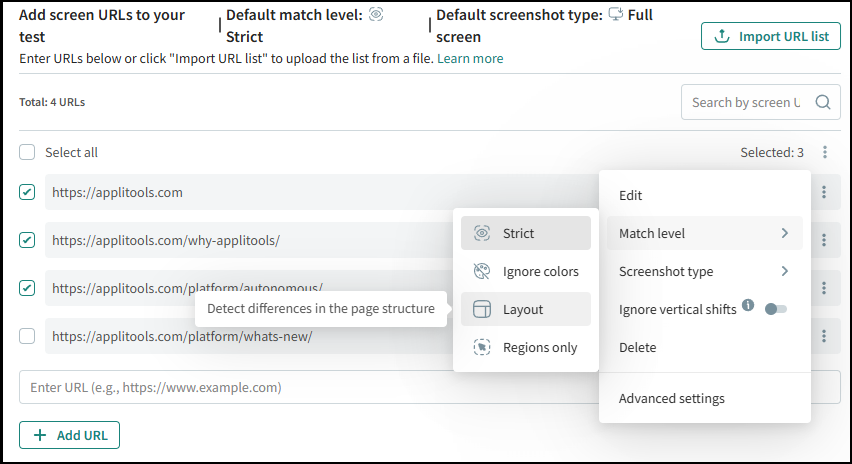
Task: Click the info icon next to Ignore vertical shifts
Action: [747, 308]
